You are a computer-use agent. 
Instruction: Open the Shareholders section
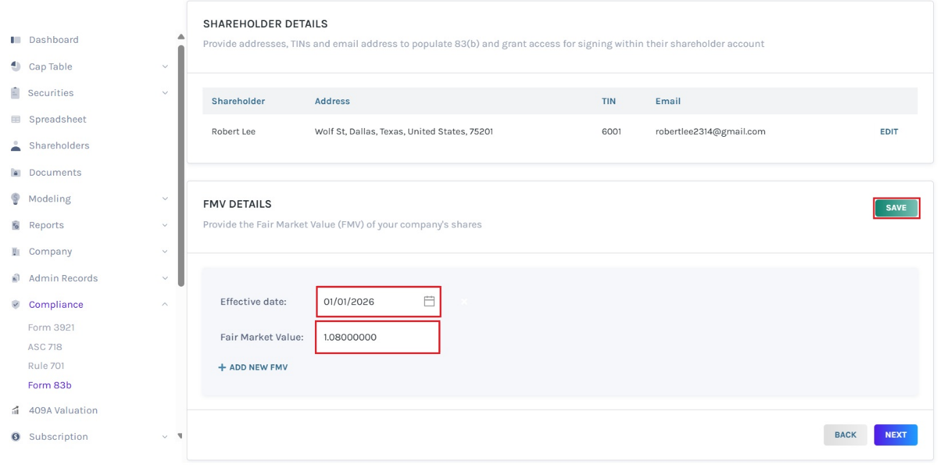click(x=59, y=146)
